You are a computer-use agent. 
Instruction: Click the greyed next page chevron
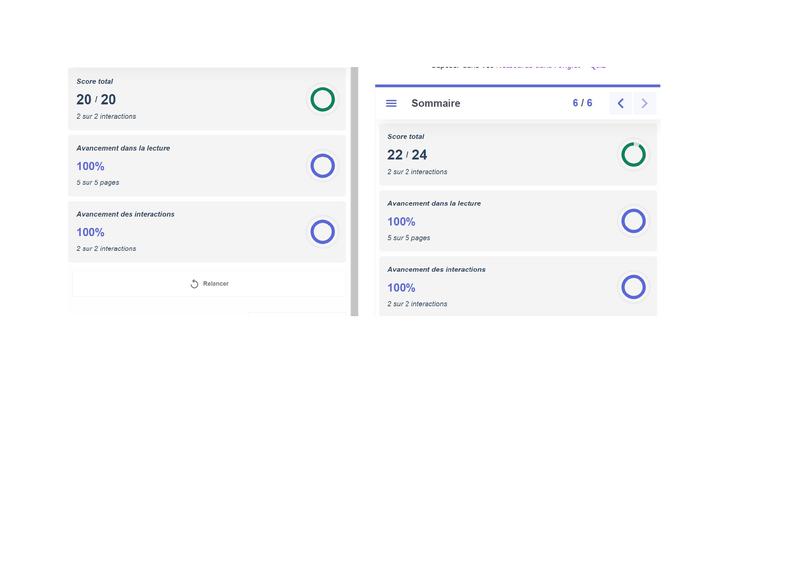coord(645,104)
